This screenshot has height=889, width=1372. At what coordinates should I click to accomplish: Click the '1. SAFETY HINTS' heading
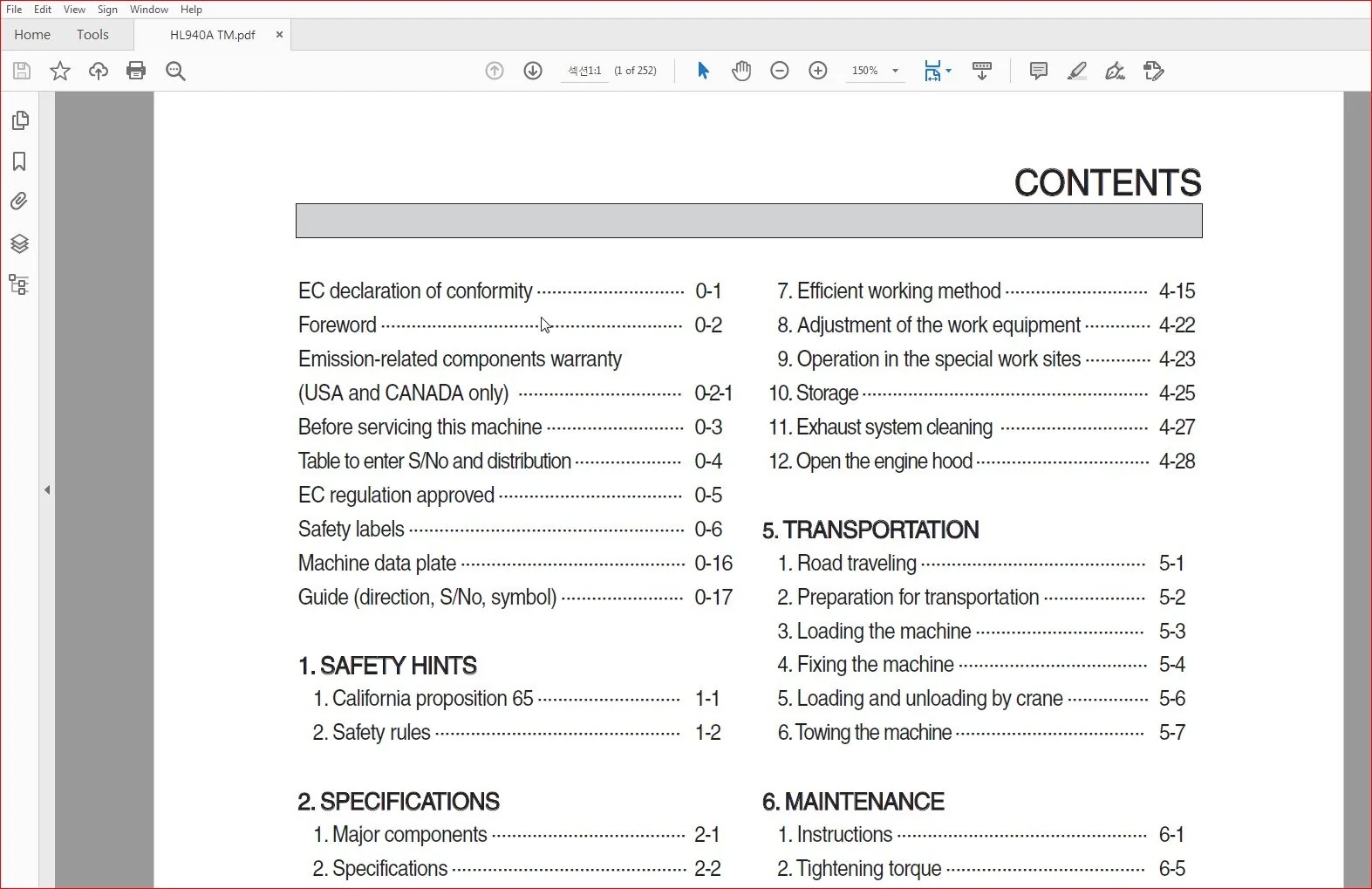click(x=387, y=666)
